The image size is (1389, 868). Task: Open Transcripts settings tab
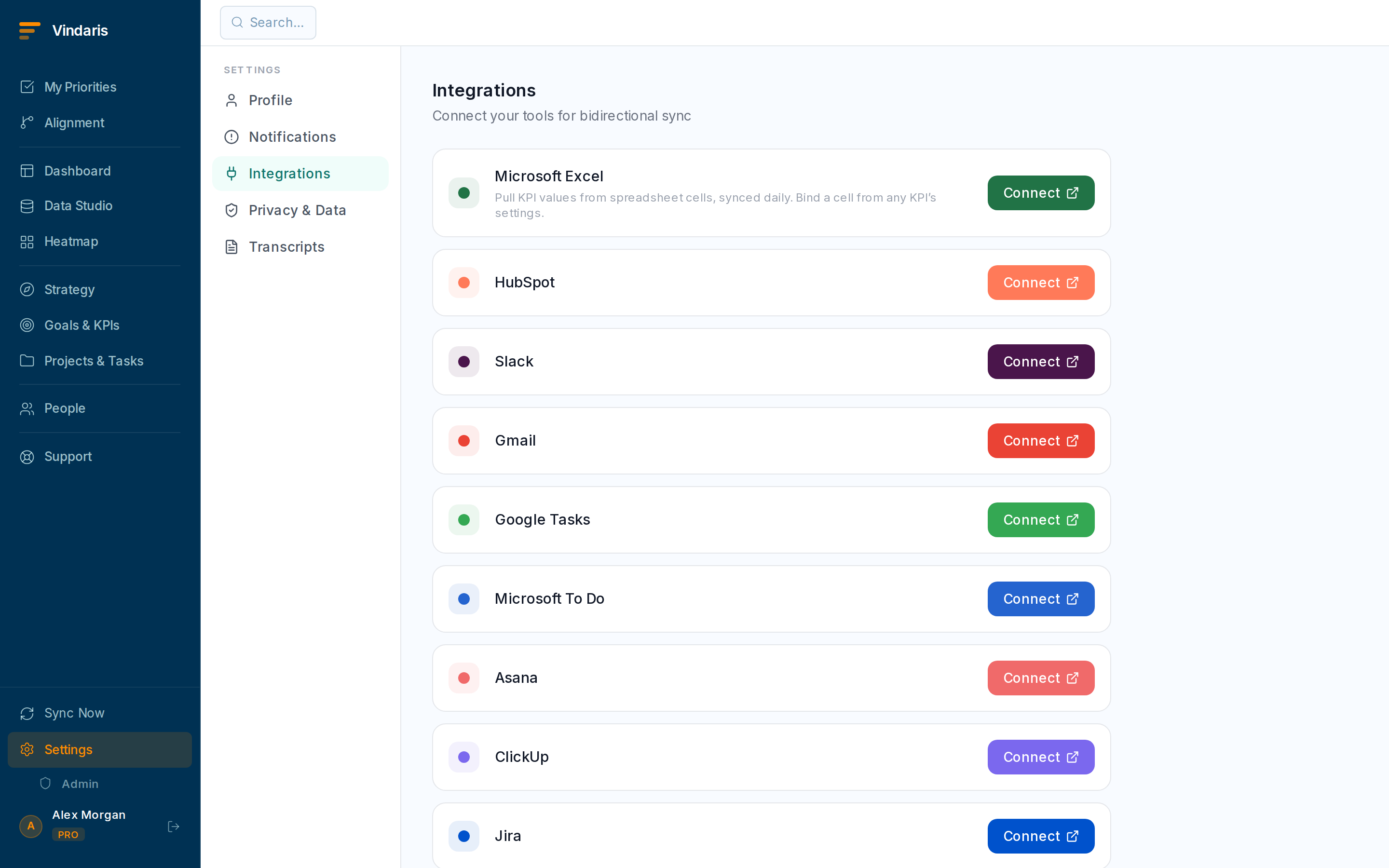click(x=300, y=247)
